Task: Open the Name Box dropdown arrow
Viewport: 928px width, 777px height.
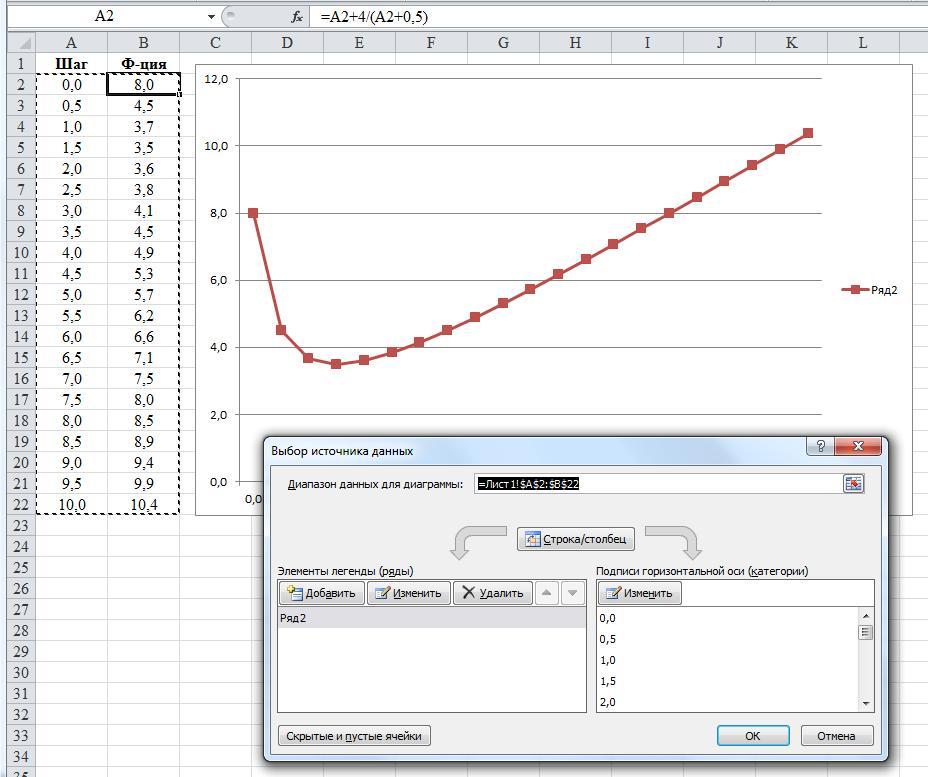Action: click(x=211, y=17)
